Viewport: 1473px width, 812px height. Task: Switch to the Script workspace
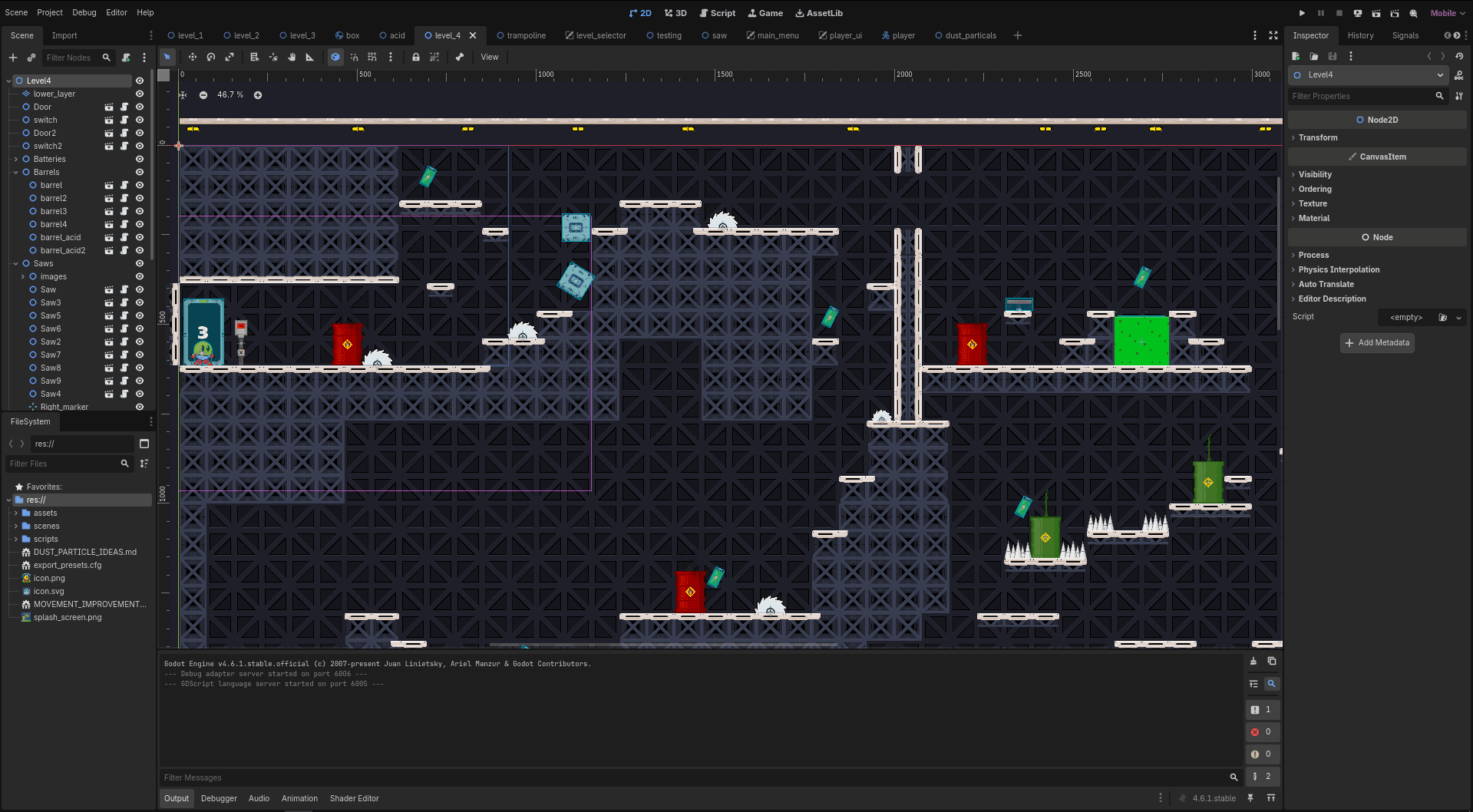717,13
